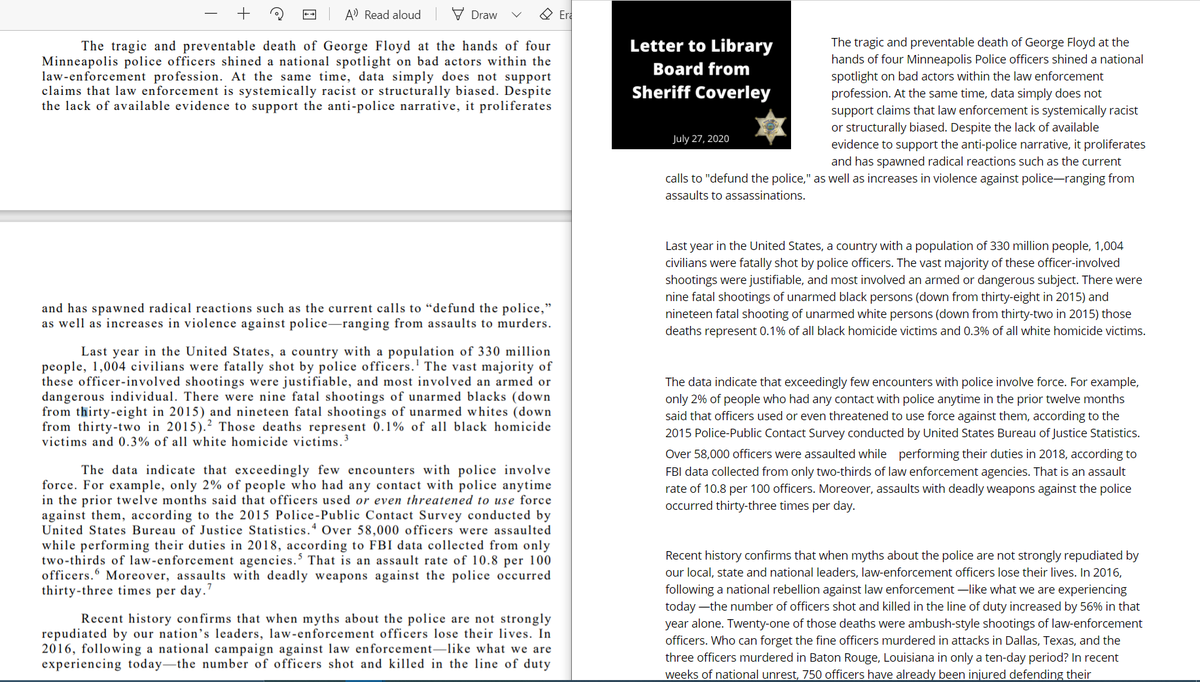Image resolution: width=1200 pixels, height=682 pixels.
Task: Rotate the PDF page
Action: coord(276,14)
